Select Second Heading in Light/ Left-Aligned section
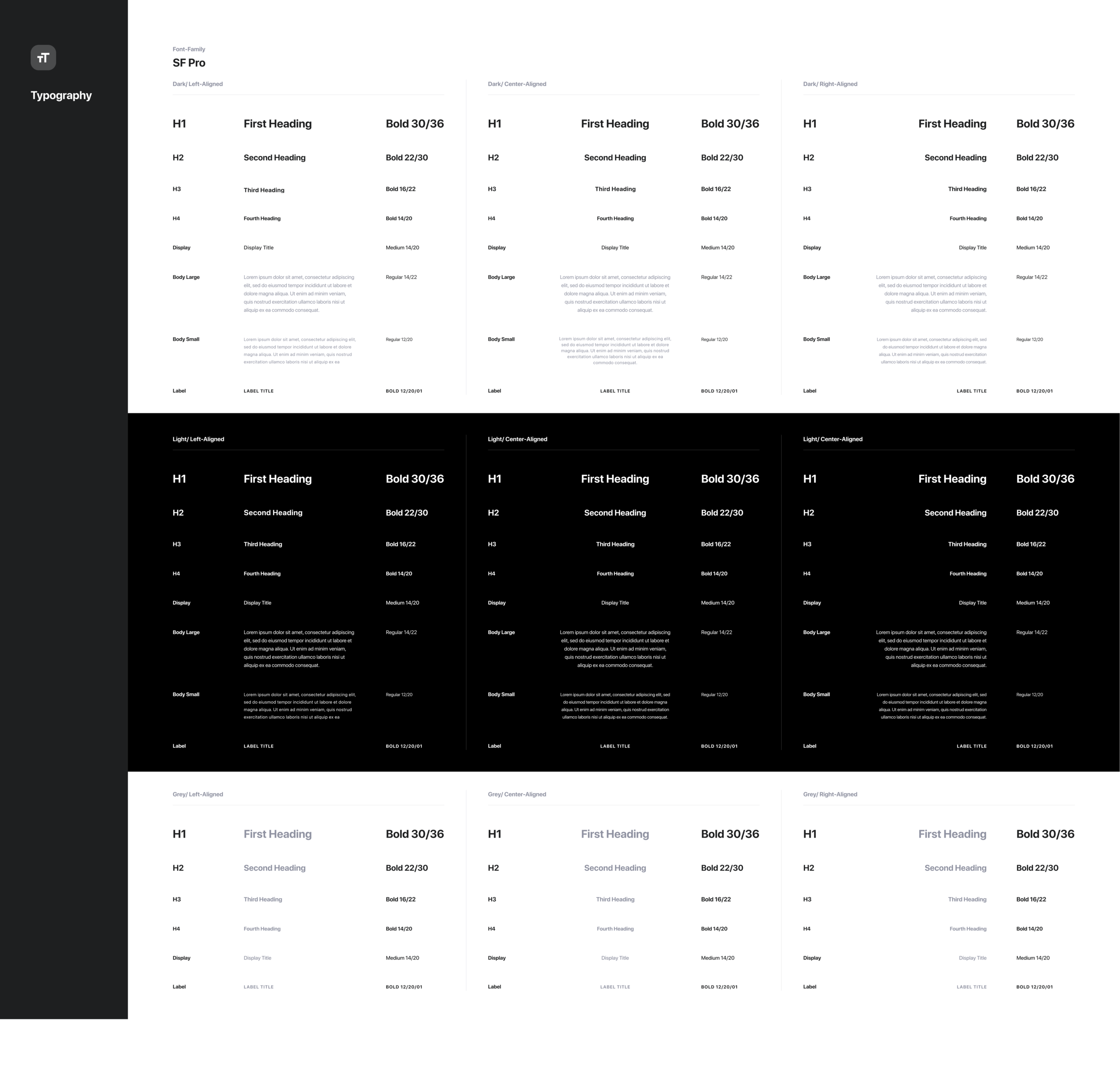The image size is (1120, 1066). (x=273, y=513)
